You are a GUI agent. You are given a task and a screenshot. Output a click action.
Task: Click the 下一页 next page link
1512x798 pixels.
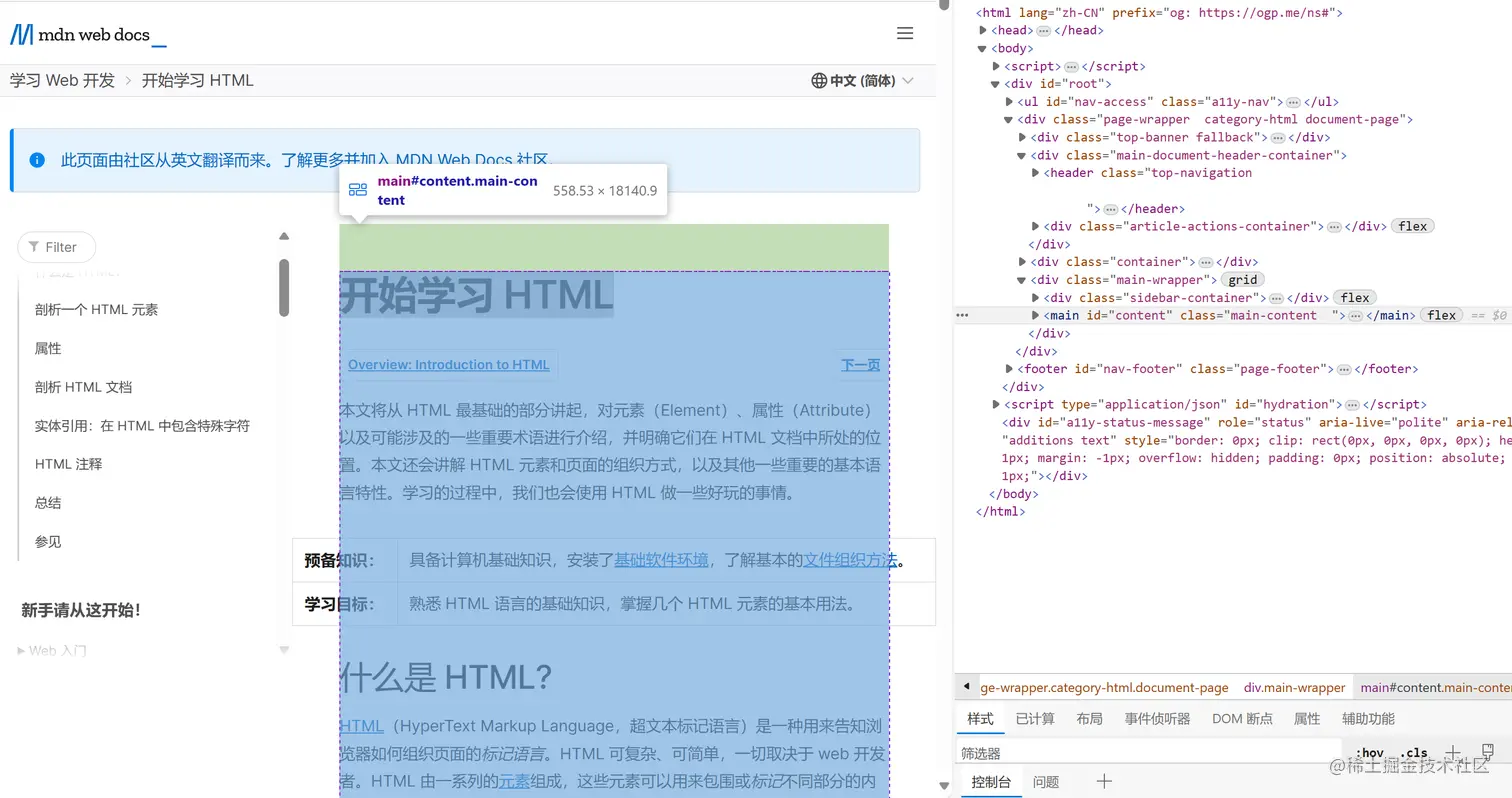click(860, 365)
